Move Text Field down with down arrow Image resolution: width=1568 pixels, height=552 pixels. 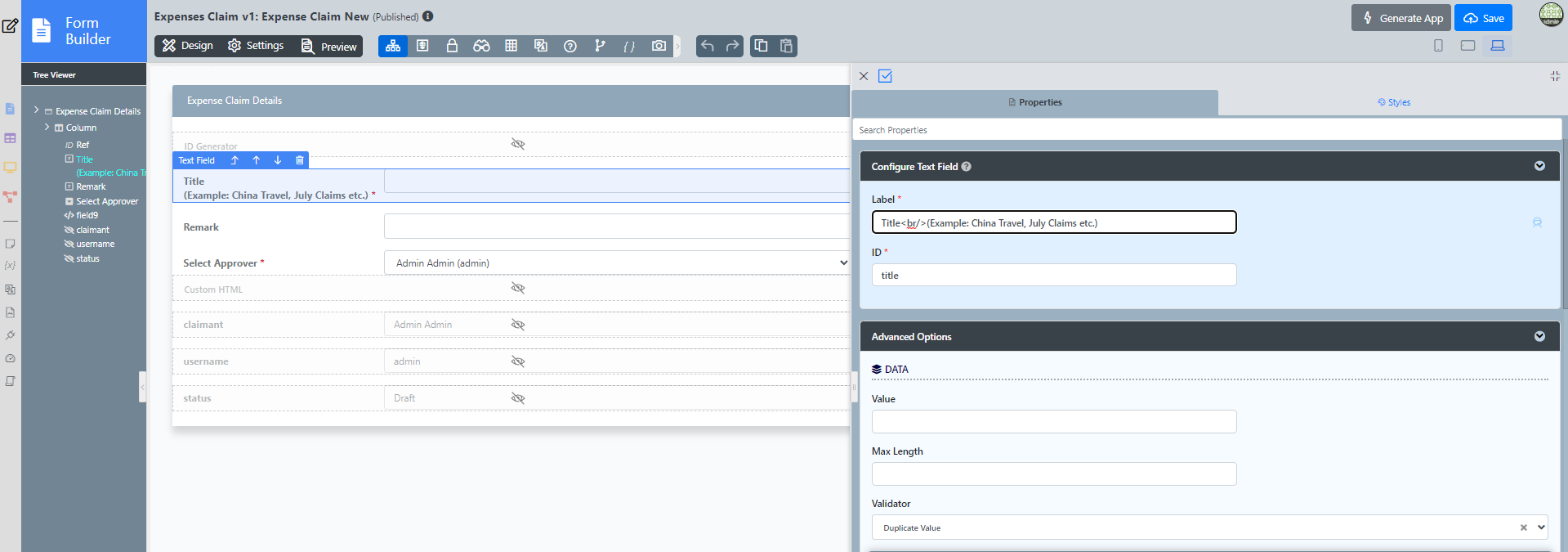click(278, 160)
